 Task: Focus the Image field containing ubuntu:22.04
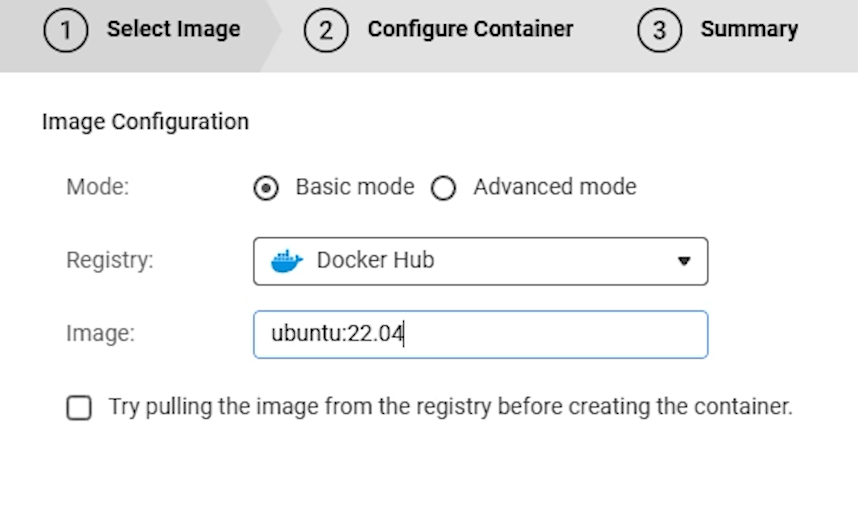(480, 334)
